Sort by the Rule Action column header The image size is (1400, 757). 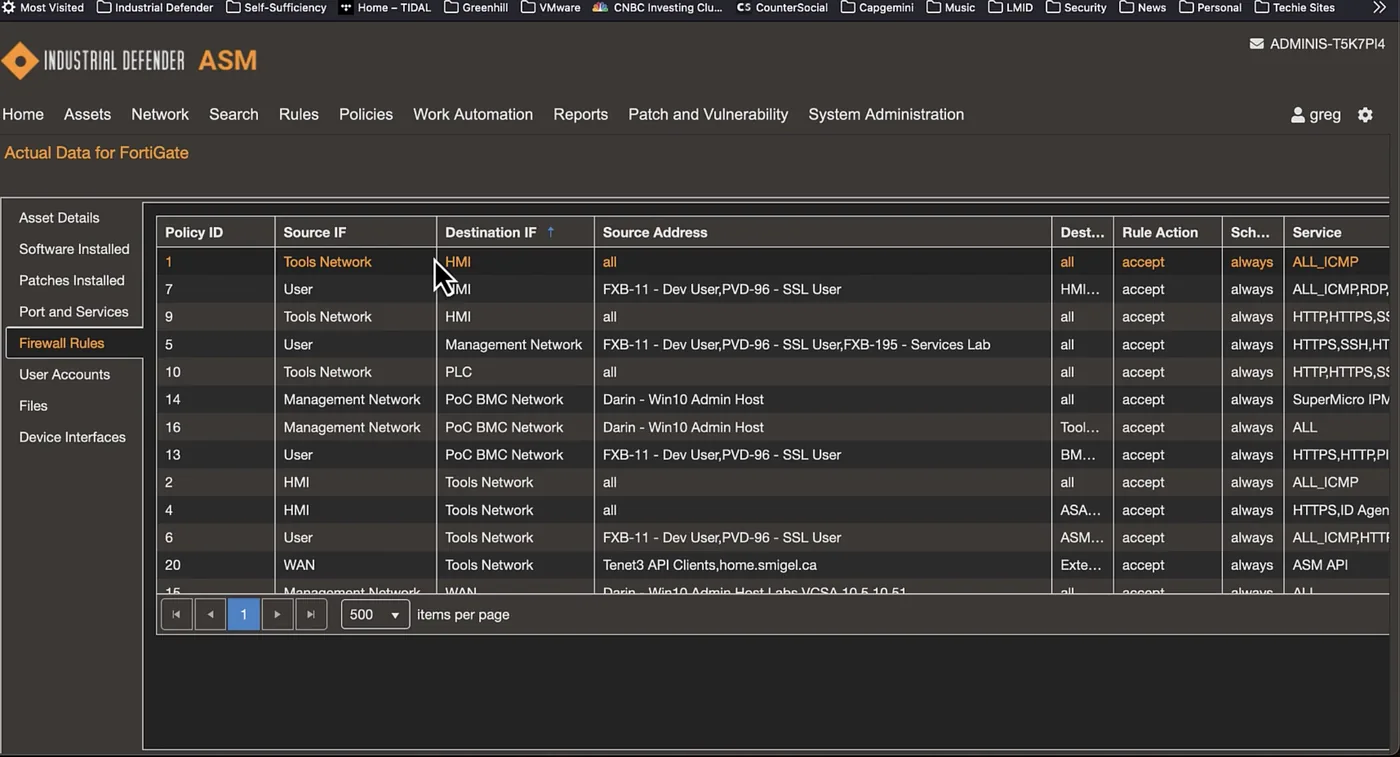pos(1167,232)
